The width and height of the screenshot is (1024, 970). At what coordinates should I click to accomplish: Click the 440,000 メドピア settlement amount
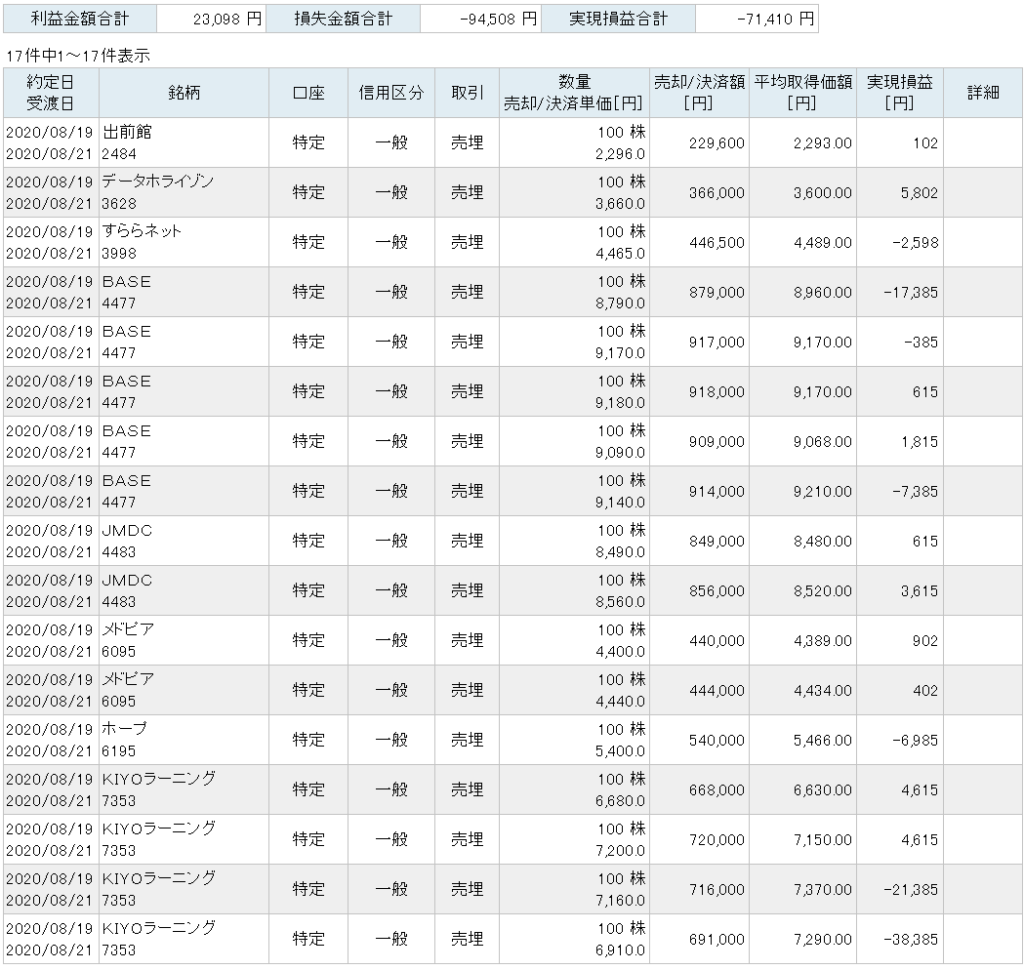coord(716,641)
